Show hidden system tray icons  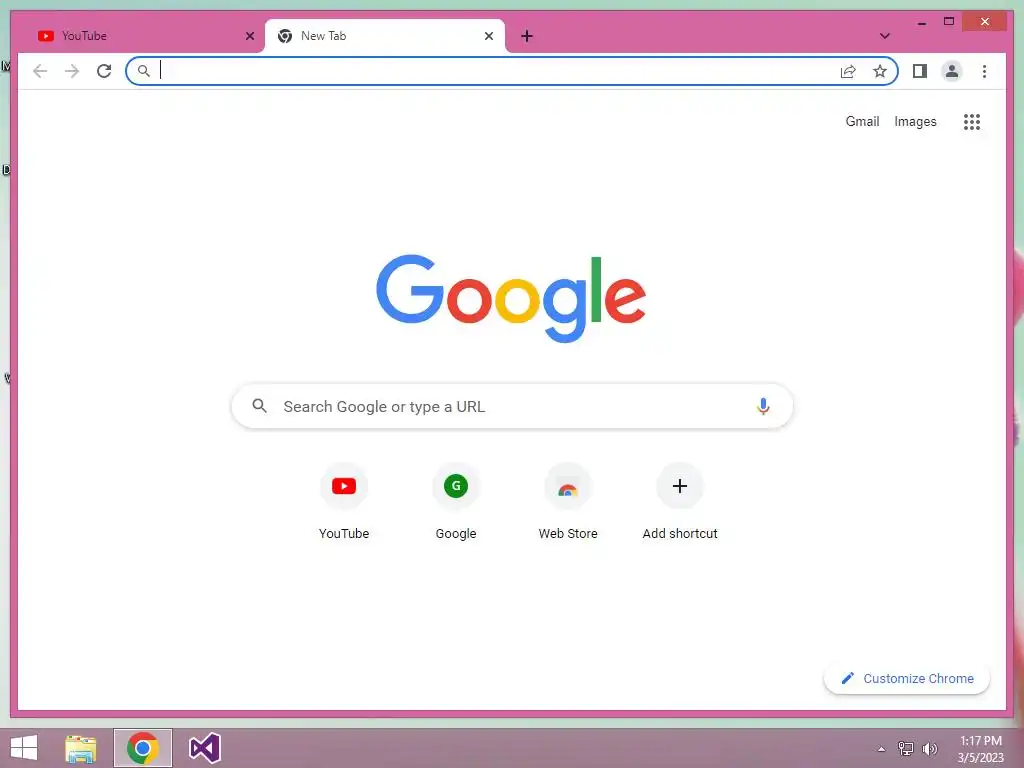[x=881, y=749]
